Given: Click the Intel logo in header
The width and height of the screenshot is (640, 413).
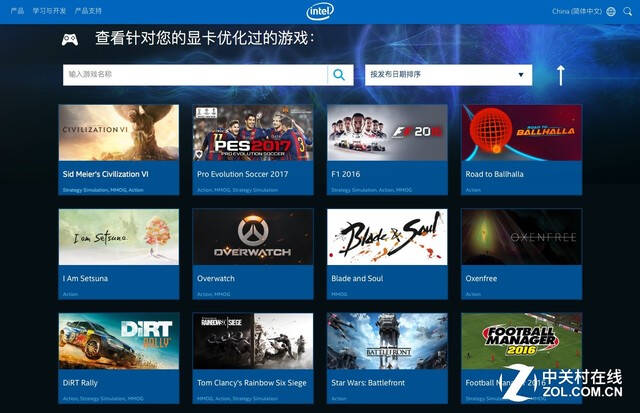Looking at the screenshot, I should click(x=320, y=11).
